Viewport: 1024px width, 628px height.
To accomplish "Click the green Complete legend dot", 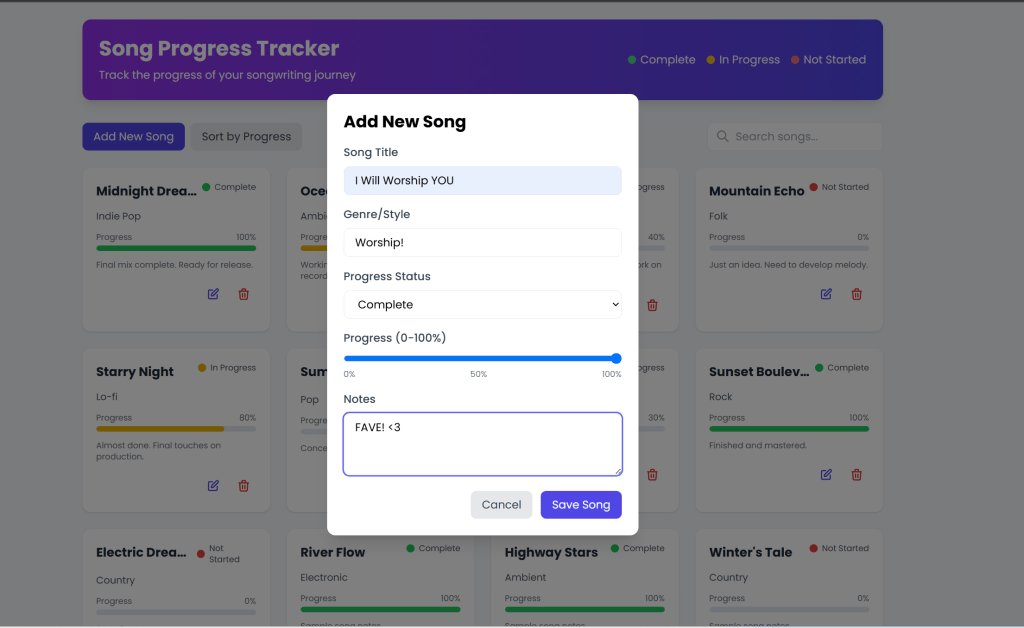I will point(630,59).
